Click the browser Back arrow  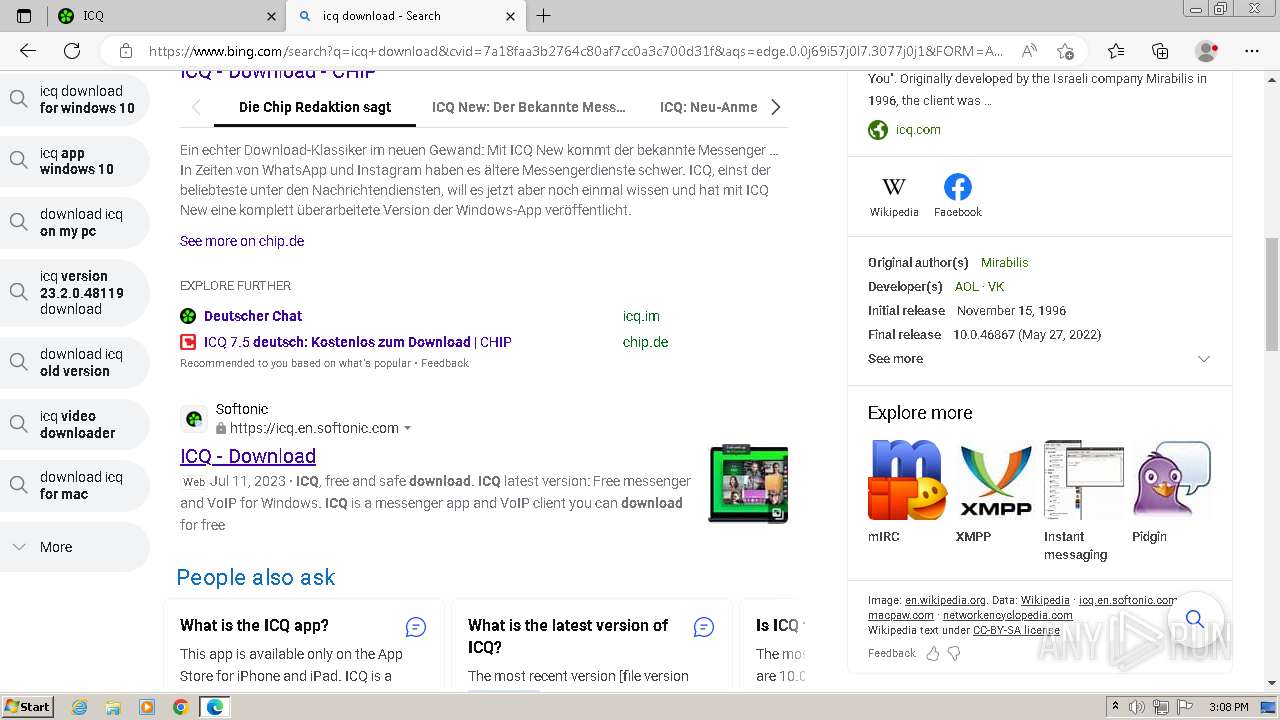click(x=28, y=51)
